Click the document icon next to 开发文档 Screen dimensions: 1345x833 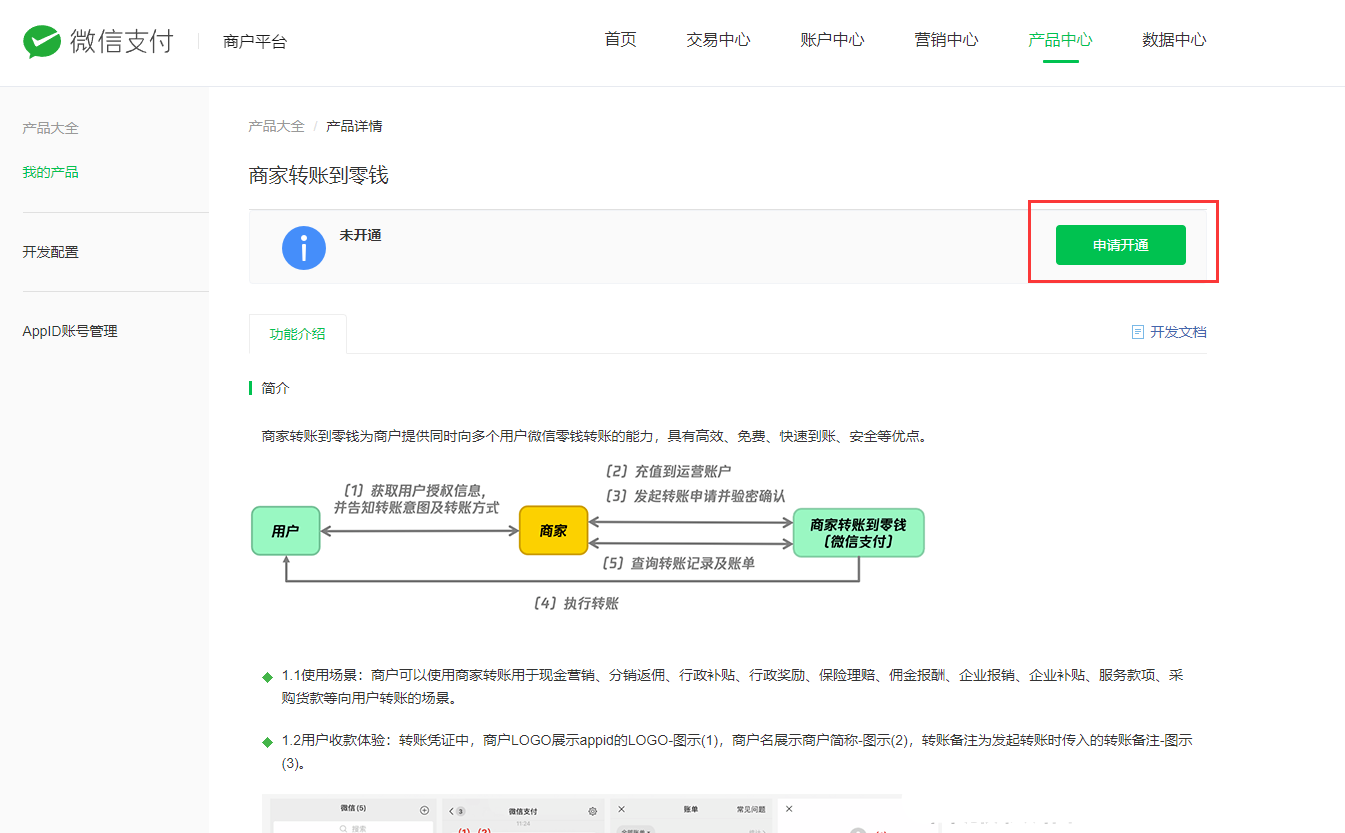click(x=1137, y=332)
